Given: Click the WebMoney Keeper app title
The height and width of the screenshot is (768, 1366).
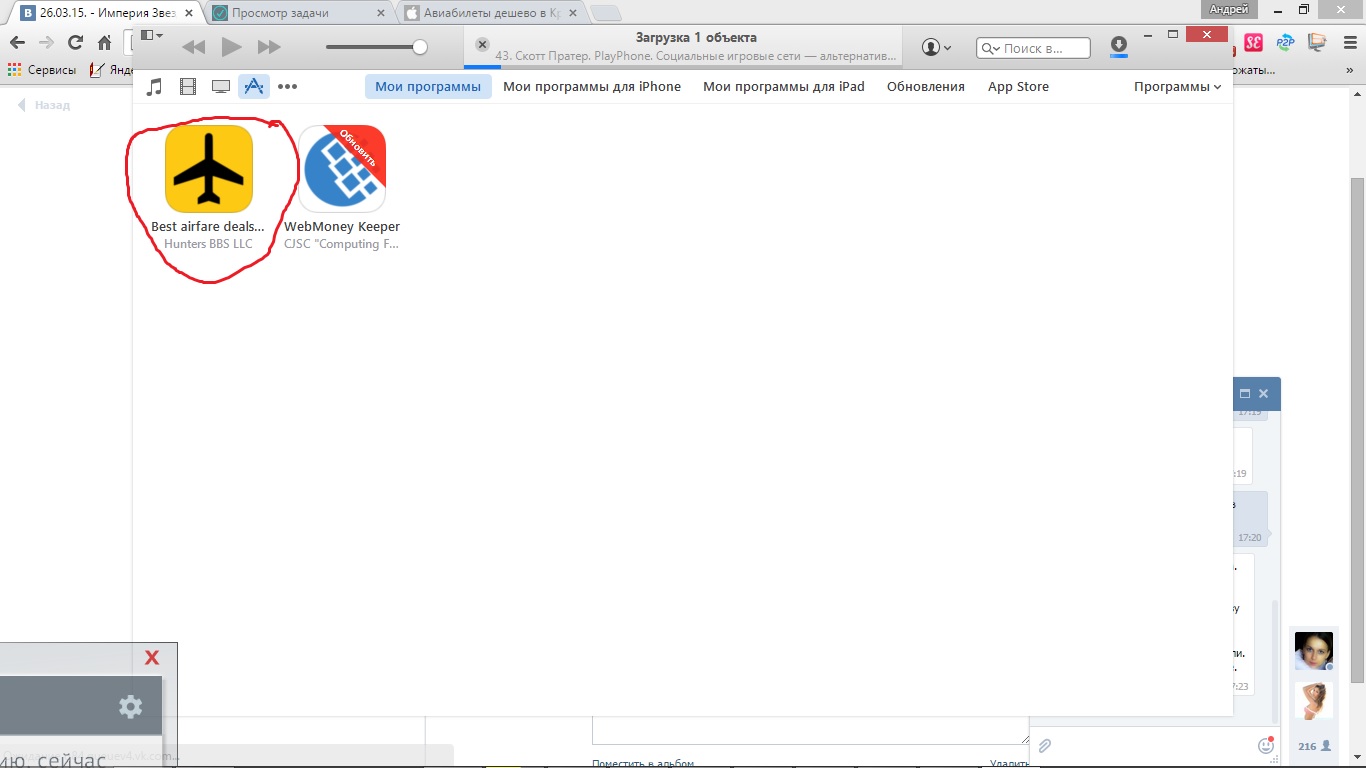Looking at the screenshot, I should tap(342, 227).
